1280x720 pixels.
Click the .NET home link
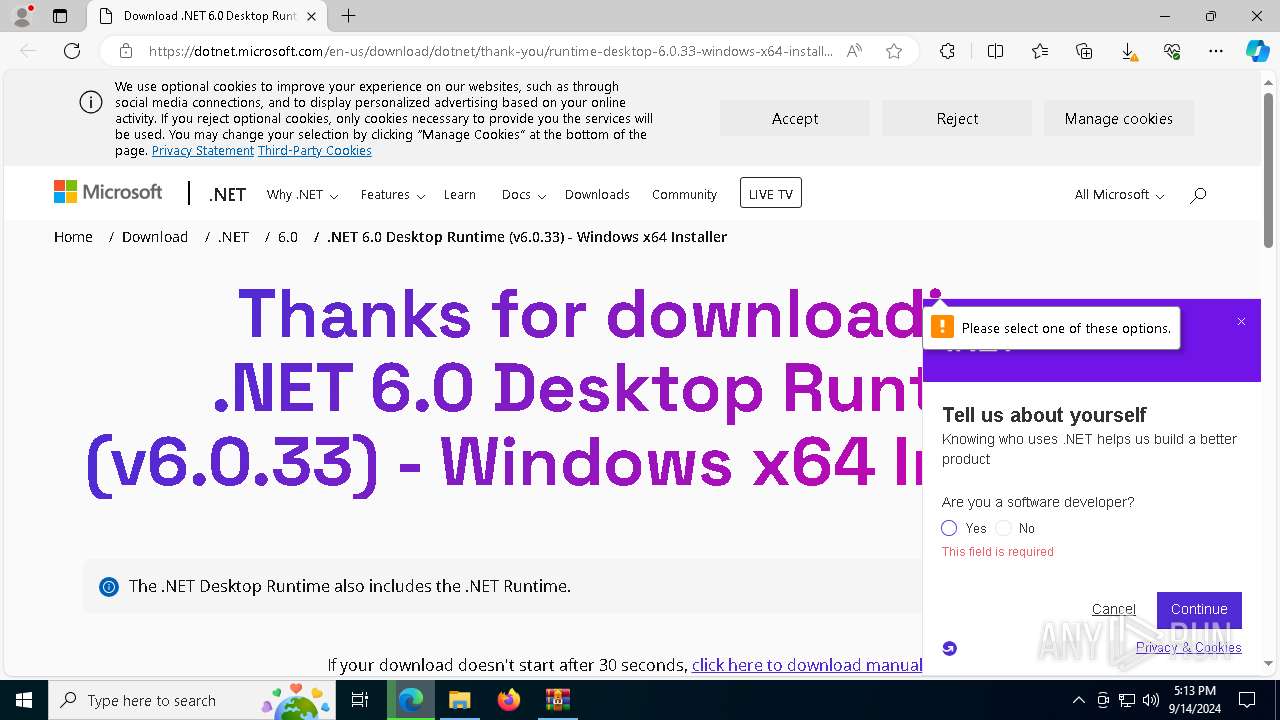228,195
